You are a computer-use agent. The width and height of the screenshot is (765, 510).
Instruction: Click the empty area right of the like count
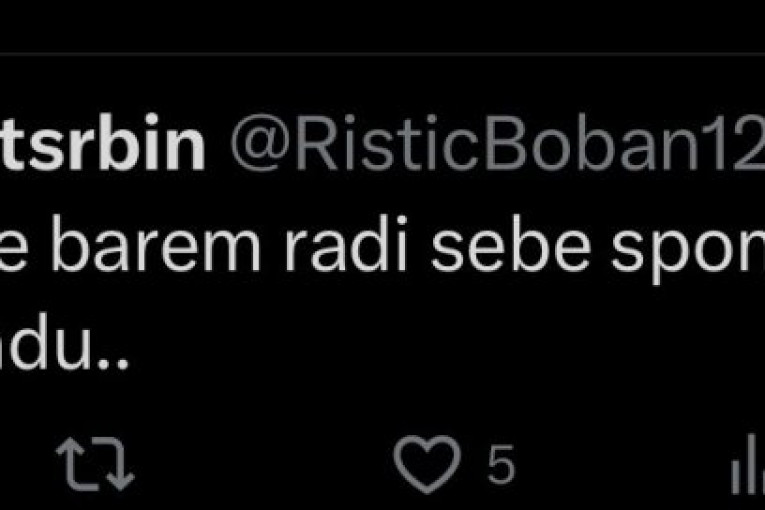pos(622,464)
